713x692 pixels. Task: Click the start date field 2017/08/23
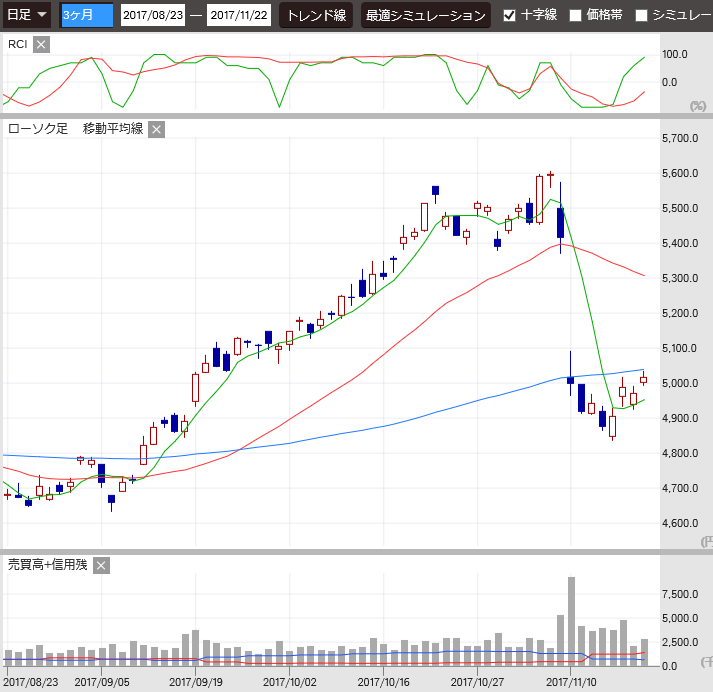[x=152, y=15]
